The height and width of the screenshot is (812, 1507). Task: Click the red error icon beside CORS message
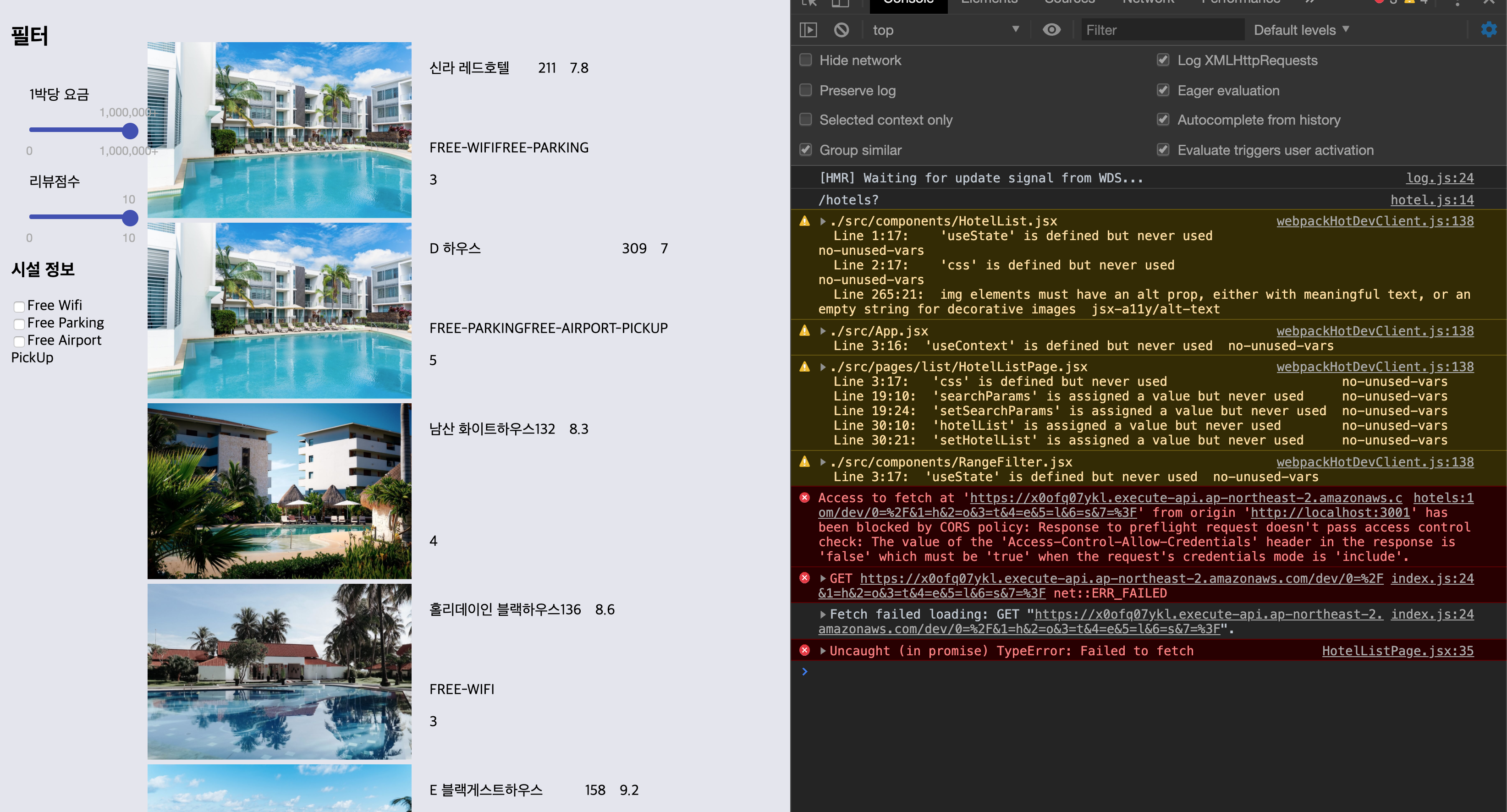[805, 498]
